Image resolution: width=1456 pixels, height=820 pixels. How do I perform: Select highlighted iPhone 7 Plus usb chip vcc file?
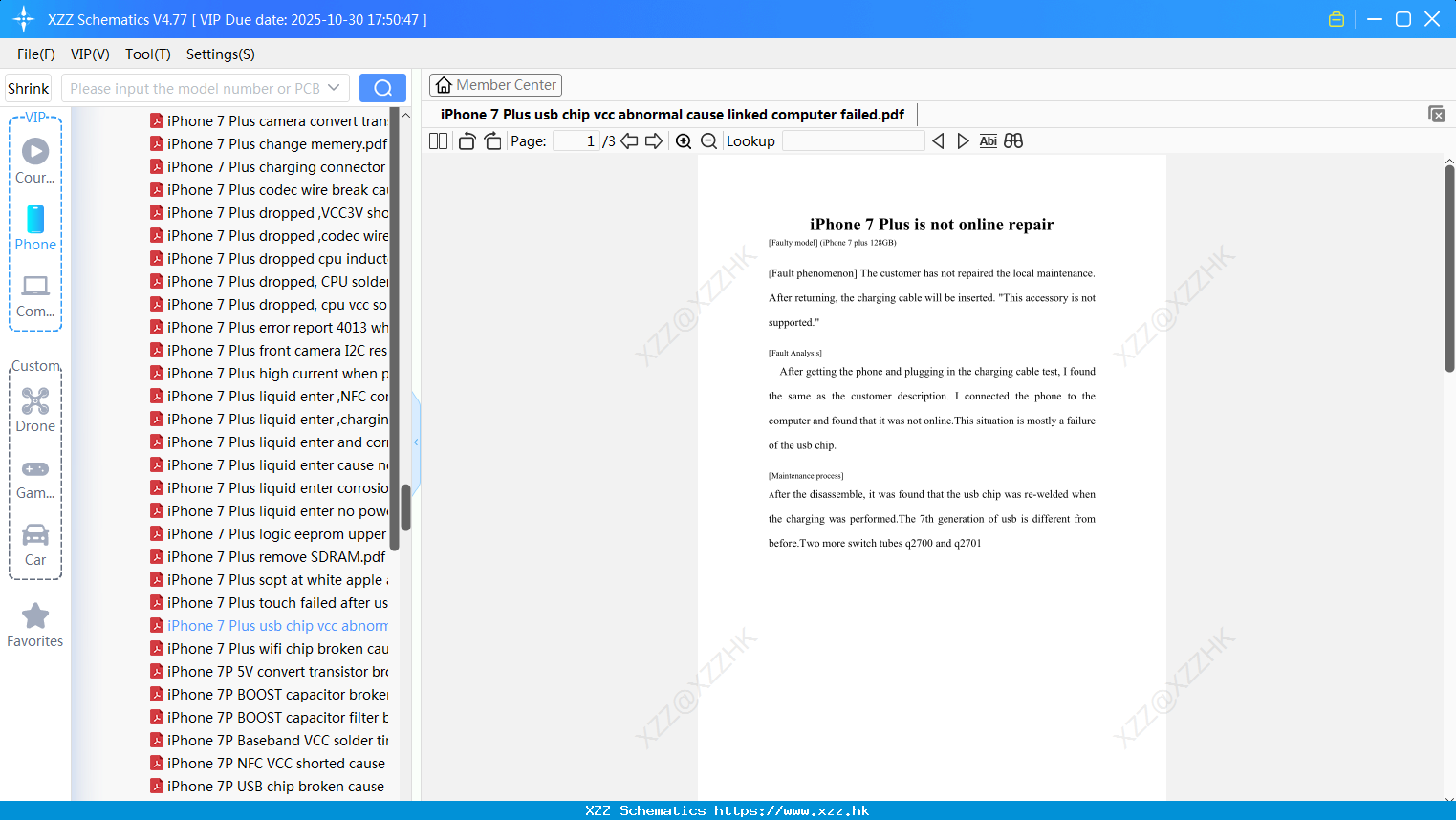(x=269, y=625)
